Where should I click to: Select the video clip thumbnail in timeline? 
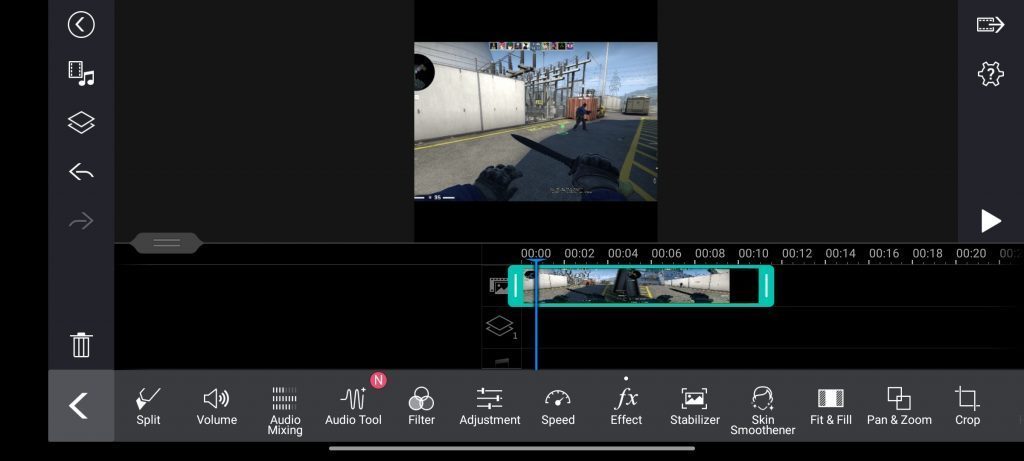[x=640, y=286]
